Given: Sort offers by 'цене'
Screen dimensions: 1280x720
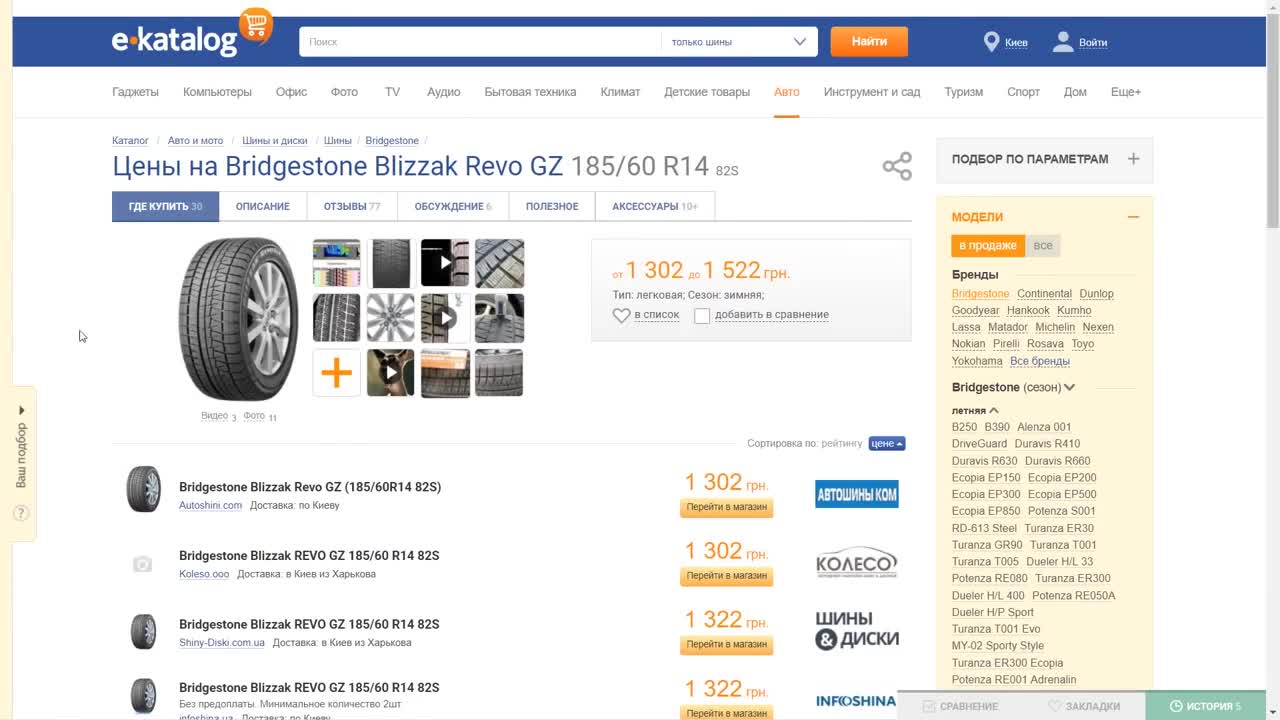Looking at the screenshot, I should click(x=887, y=443).
